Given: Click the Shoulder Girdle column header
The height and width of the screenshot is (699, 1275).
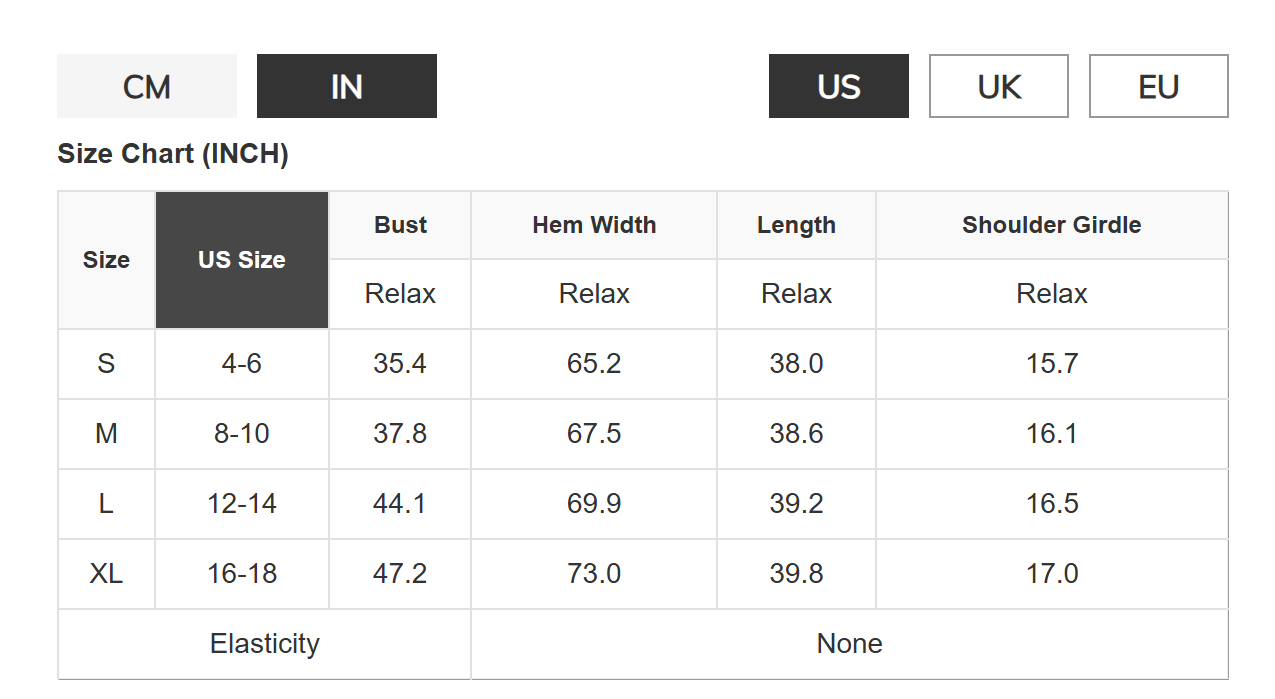Looking at the screenshot, I should tap(1051, 225).
